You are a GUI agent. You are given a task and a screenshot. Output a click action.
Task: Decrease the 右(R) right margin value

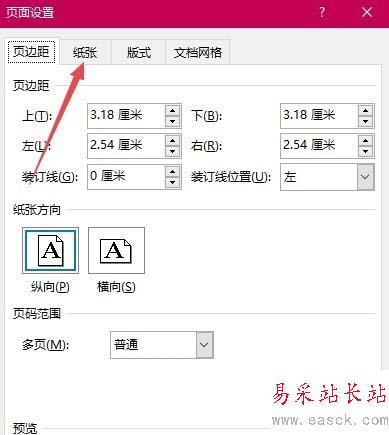point(366,151)
